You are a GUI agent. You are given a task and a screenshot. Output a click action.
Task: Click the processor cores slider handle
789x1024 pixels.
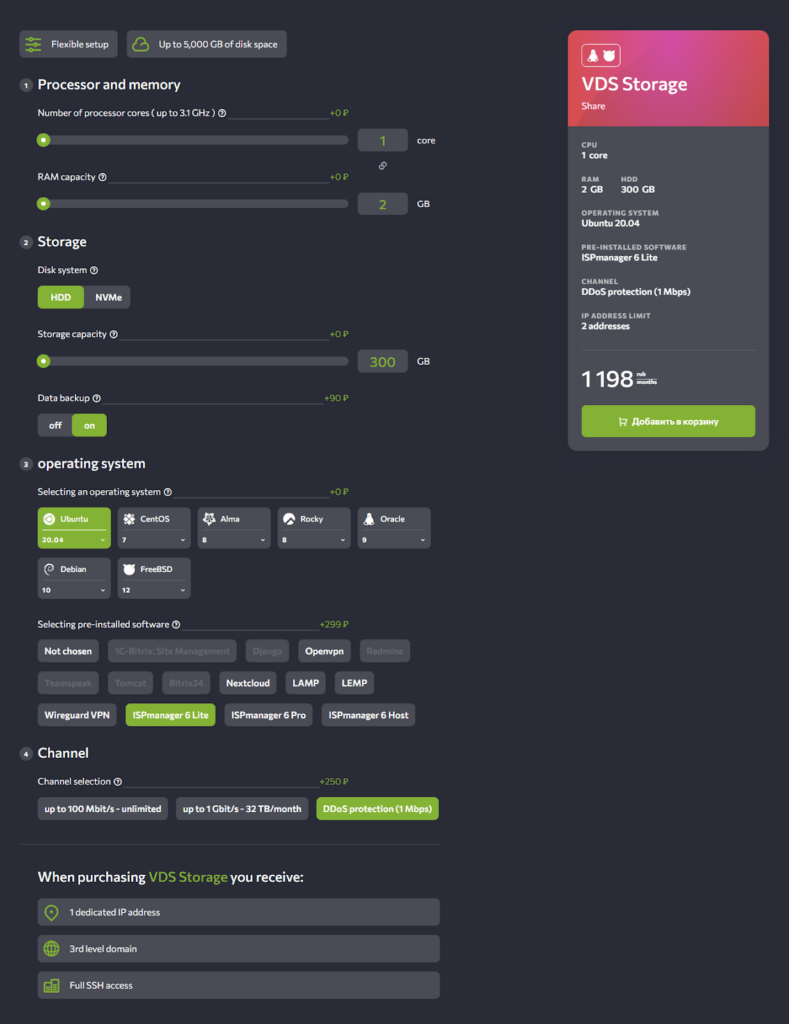(44, 140)
